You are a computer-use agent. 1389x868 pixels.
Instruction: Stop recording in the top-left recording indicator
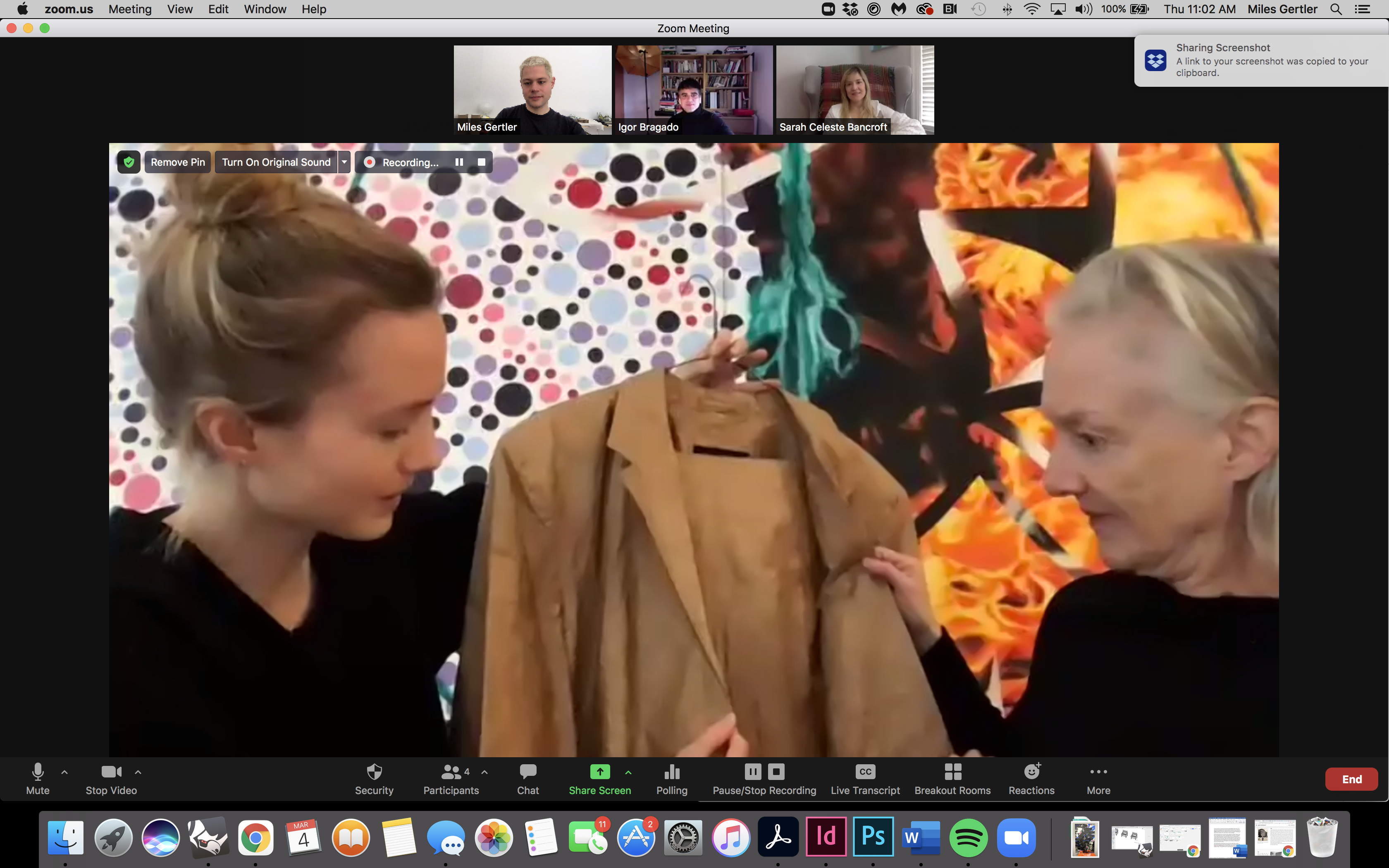tap(482, 162)
